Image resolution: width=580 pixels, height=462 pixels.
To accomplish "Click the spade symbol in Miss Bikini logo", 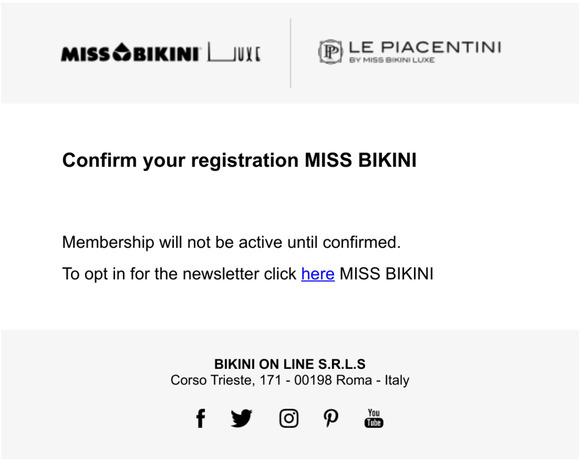I will 122,52.
